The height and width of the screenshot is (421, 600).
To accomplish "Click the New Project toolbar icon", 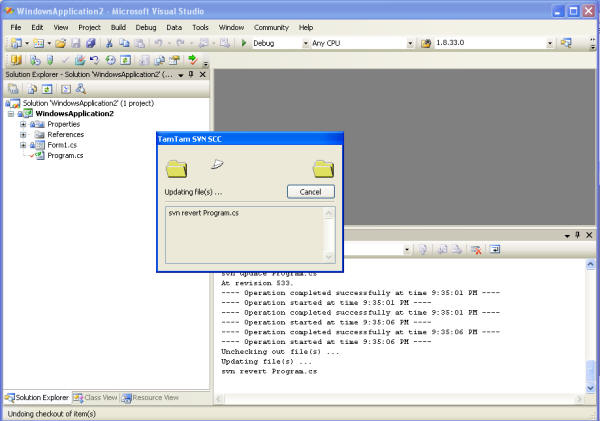I will coord(16,43).
